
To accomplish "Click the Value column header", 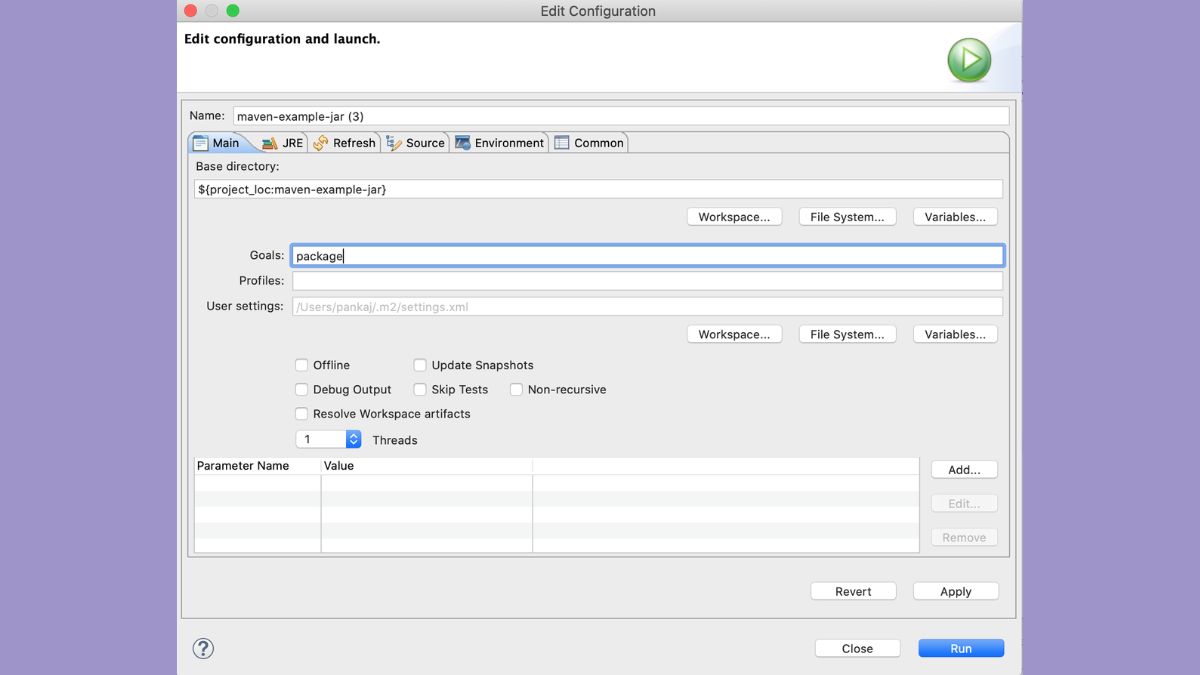I will pos(427,466).
